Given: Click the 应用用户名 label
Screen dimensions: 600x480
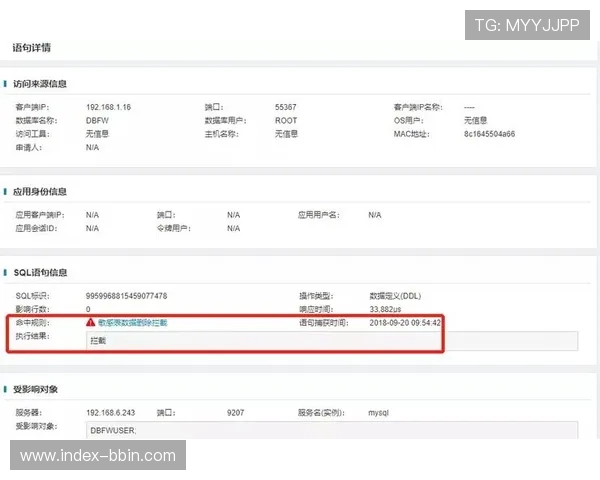Looking at the screenshot, I should tap(319, 215).
